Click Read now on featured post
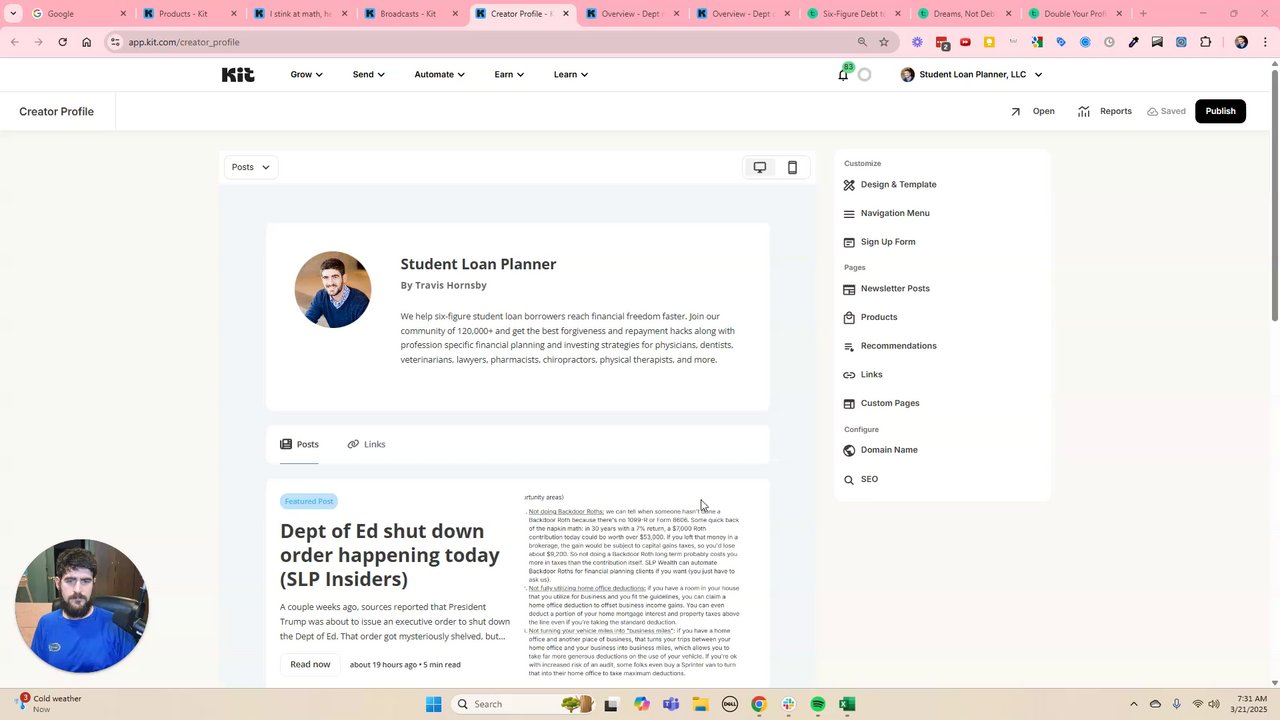The width and height of the screenshot is (1280, 720). [x=310, y=664]
